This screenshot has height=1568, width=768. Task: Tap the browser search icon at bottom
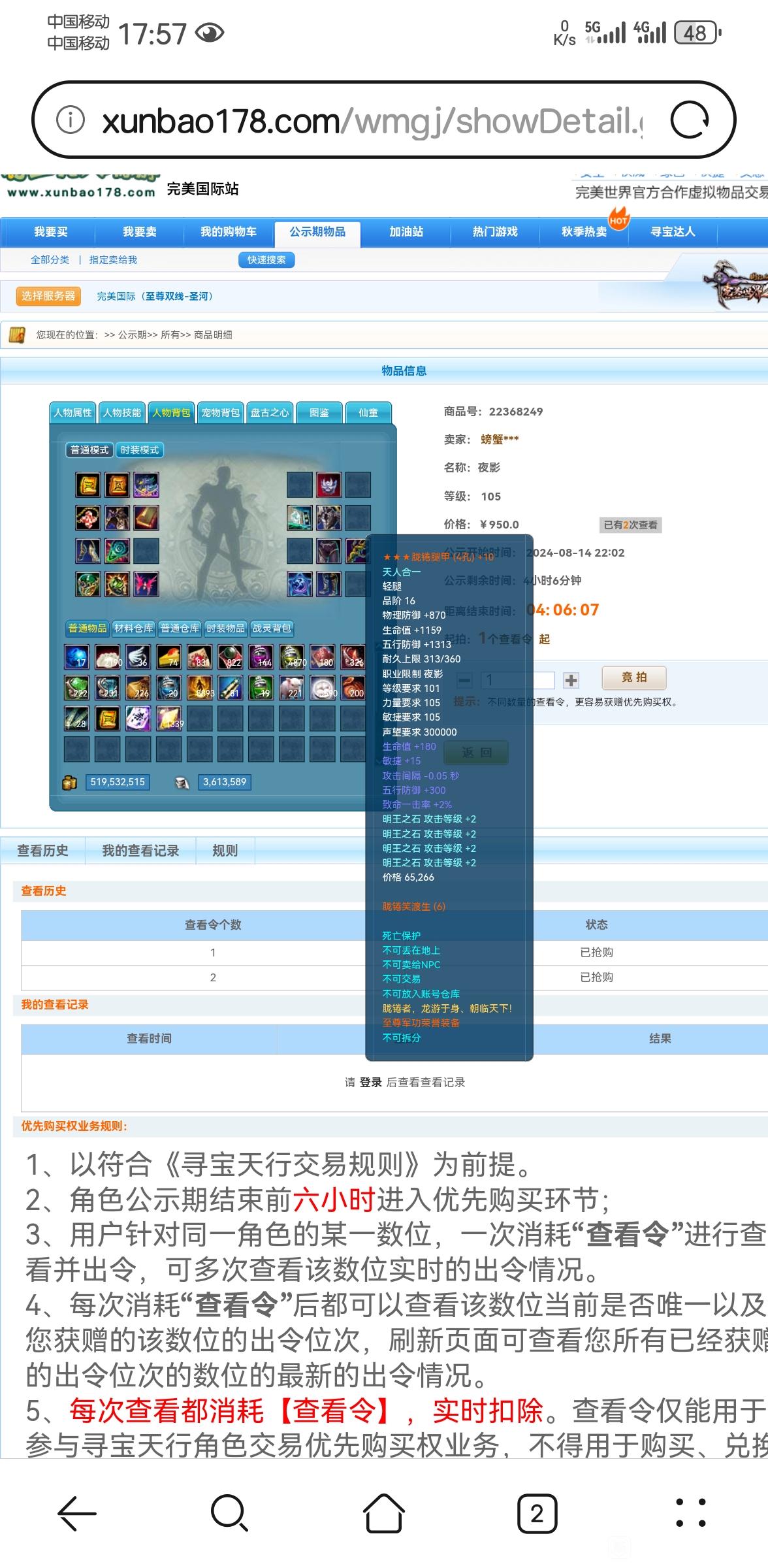230,1513
